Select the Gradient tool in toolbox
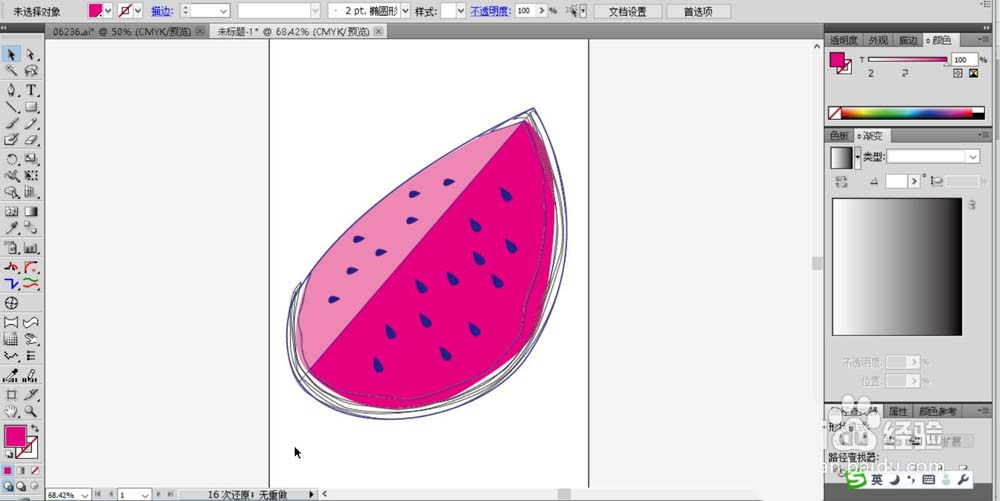1000x501 pixels. [x=31, y=212]
